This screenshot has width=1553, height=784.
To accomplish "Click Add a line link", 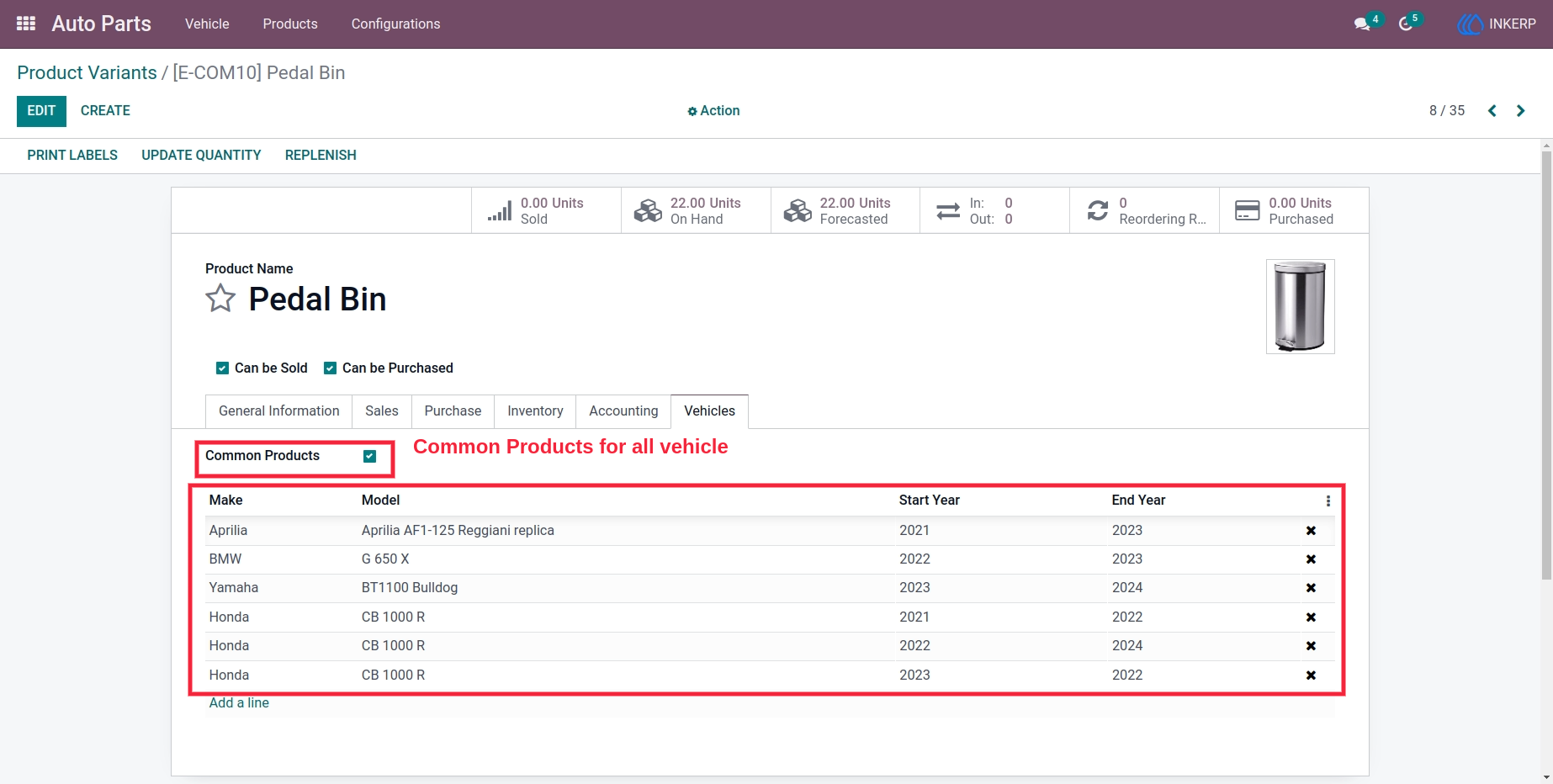I will pyautogui.click(x=239, y=703).
